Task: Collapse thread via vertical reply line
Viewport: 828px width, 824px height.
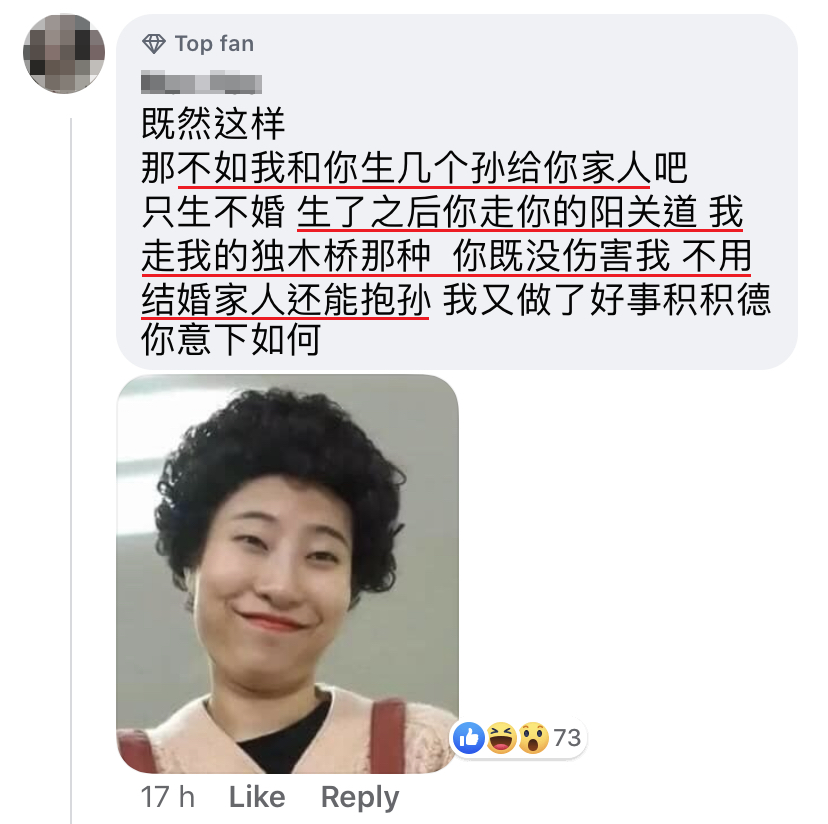Action: tap(71, 470)
